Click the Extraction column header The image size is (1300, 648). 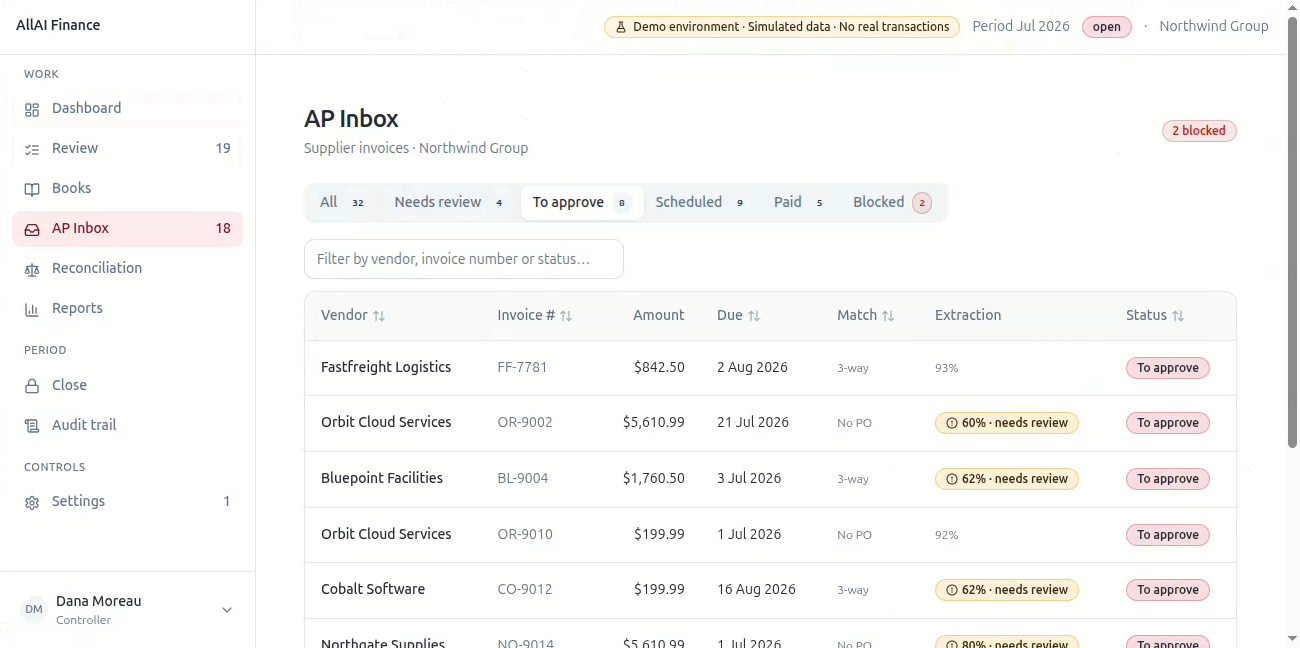tap(968, 315)
